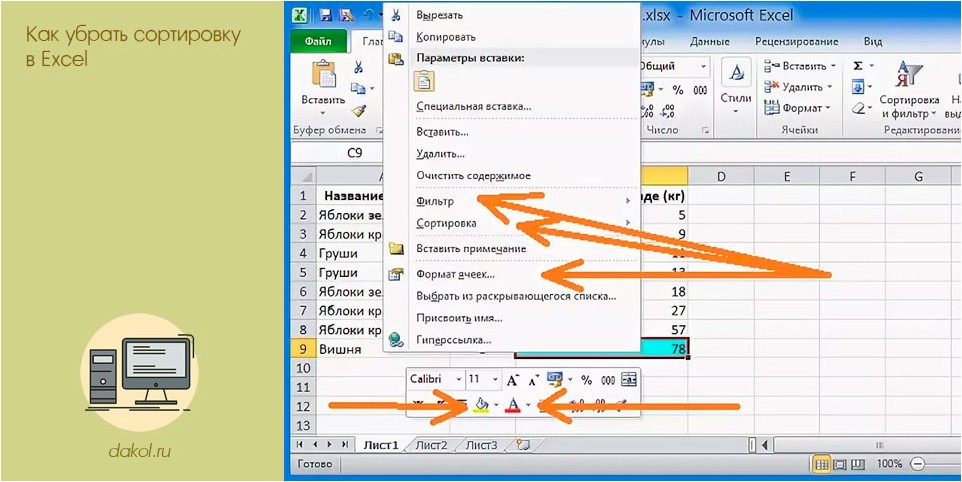Click the accounting number format icon in ribbon

[x=648, y=90]
